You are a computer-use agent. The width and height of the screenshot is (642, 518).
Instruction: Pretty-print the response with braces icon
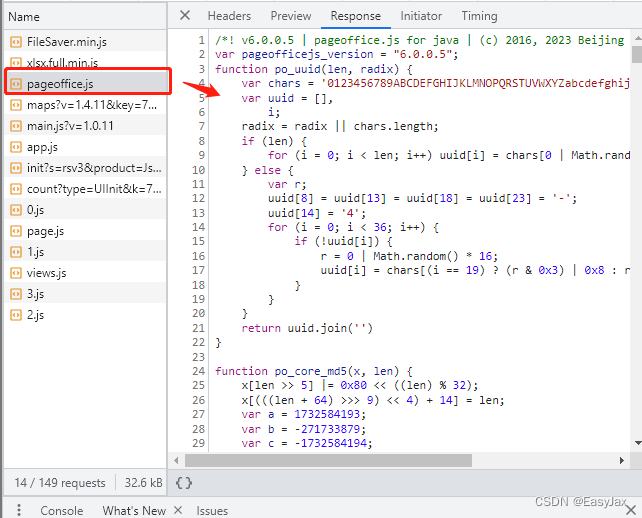pyautogui.click(x=184, y=483)
